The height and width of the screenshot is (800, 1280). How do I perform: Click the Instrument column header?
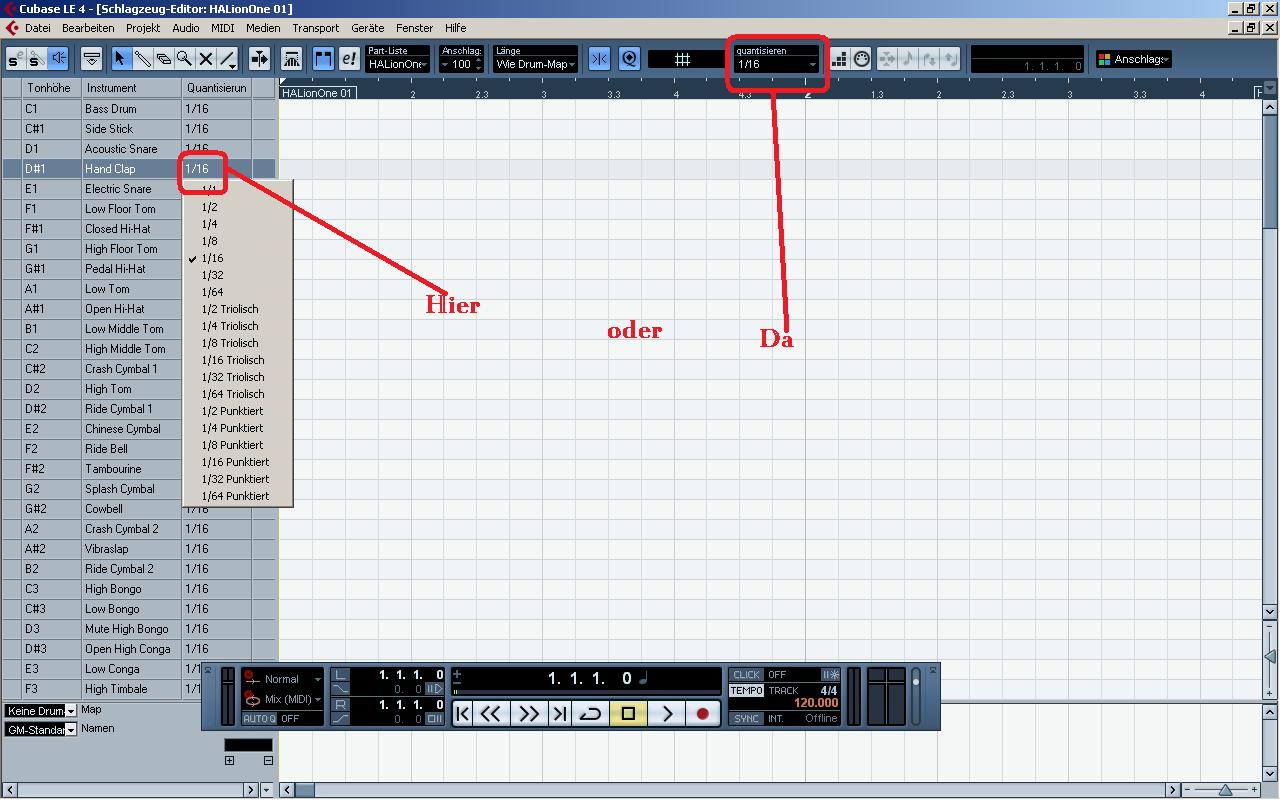pyautogui.click(x=131, y=88)
